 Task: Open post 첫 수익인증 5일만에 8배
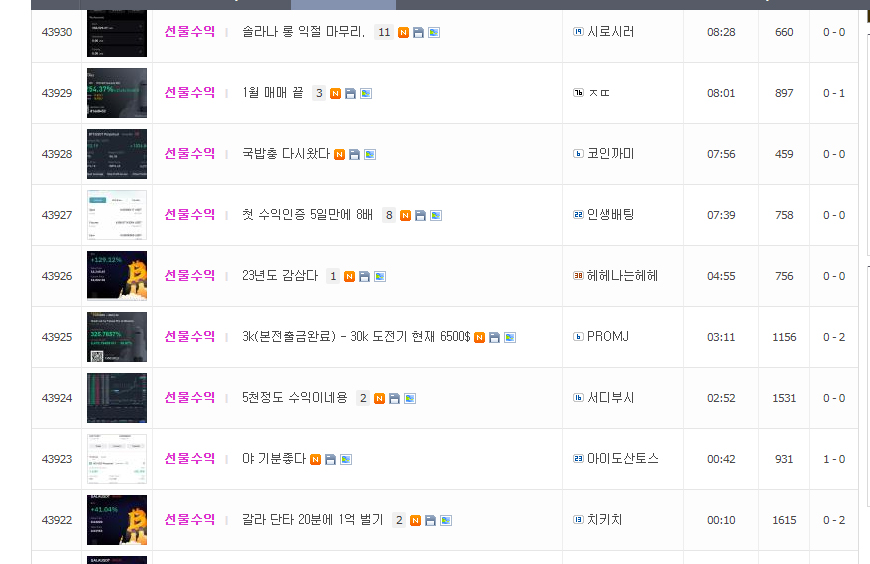click(307, 215)
